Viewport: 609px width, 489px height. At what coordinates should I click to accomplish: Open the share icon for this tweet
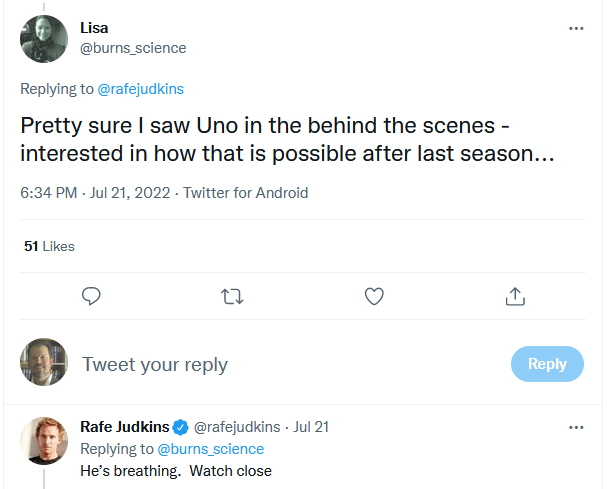(x=515, y=296)
